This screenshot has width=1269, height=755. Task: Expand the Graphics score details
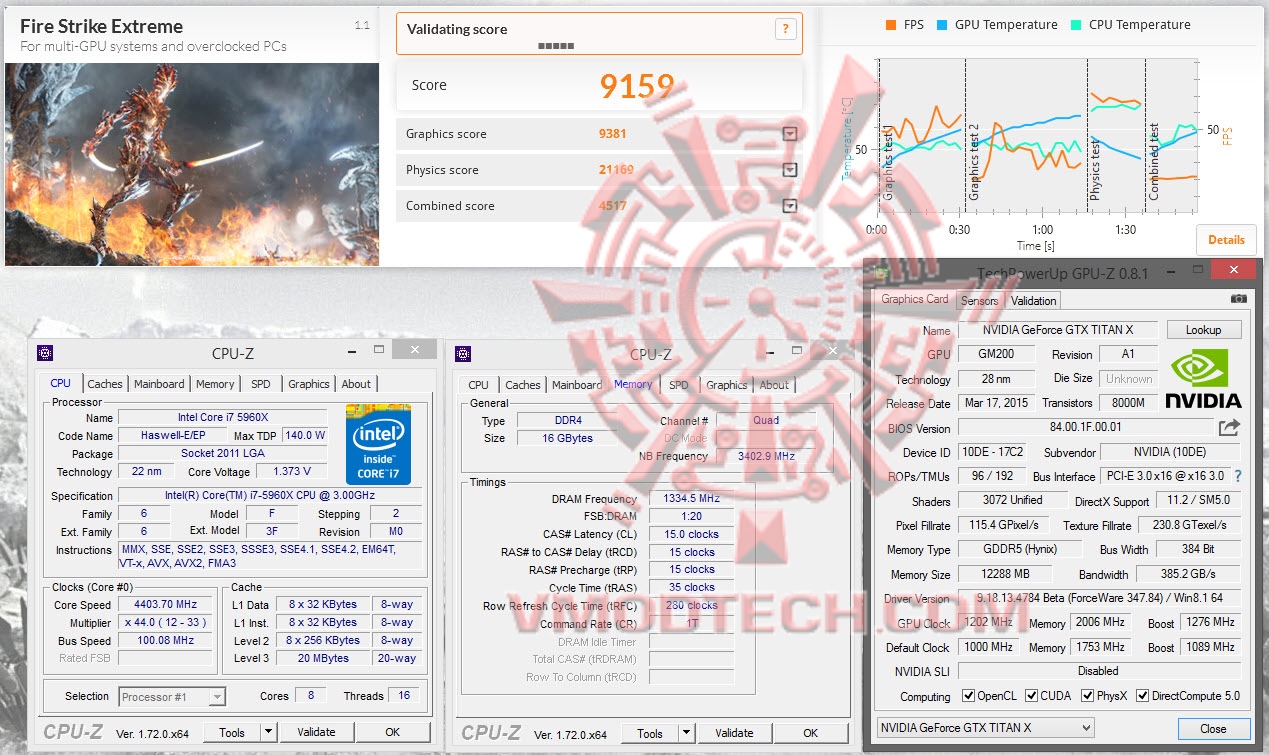(790, 134)
